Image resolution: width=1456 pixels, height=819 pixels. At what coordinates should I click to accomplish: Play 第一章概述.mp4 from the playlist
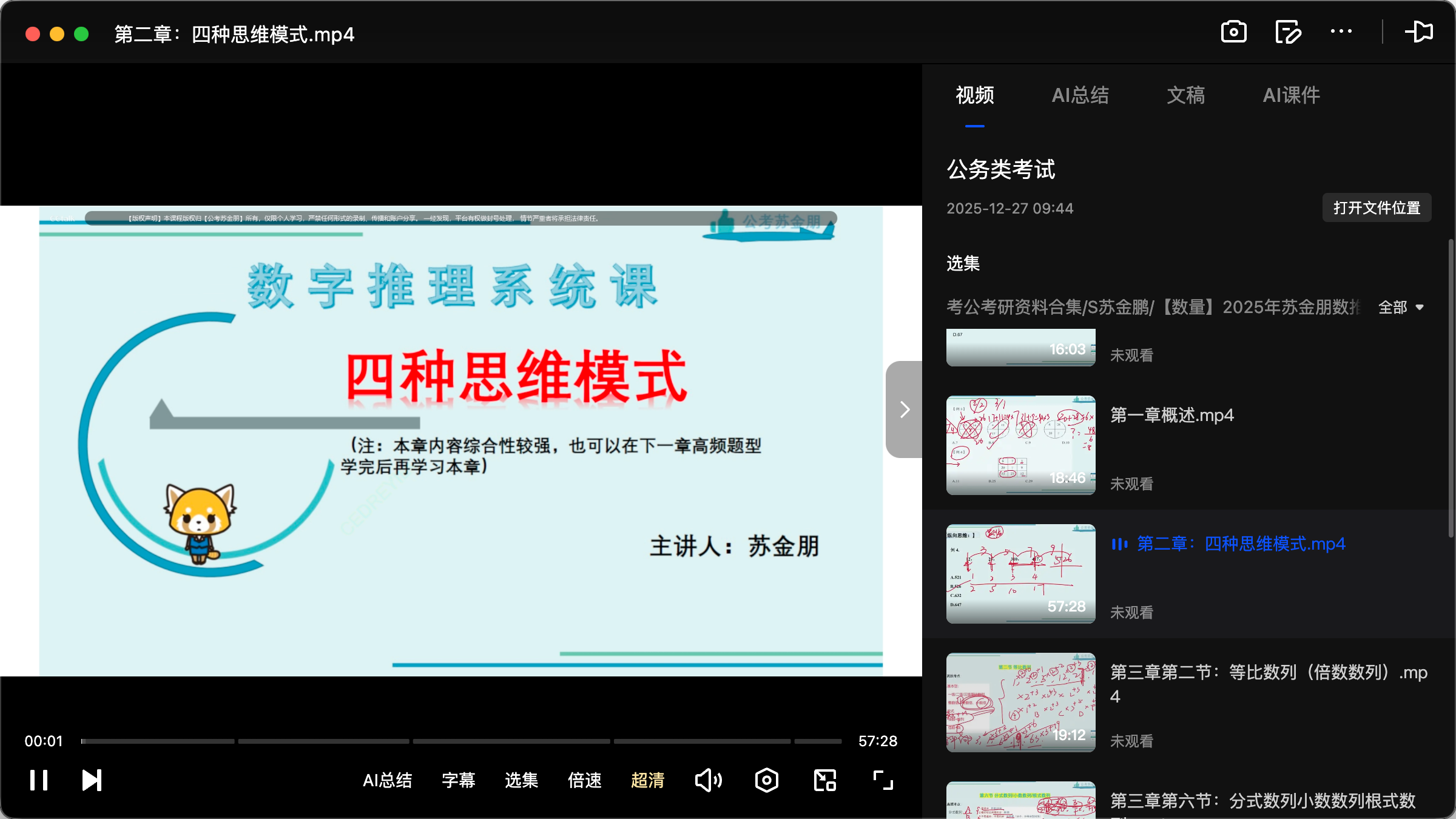point(1170,415)
